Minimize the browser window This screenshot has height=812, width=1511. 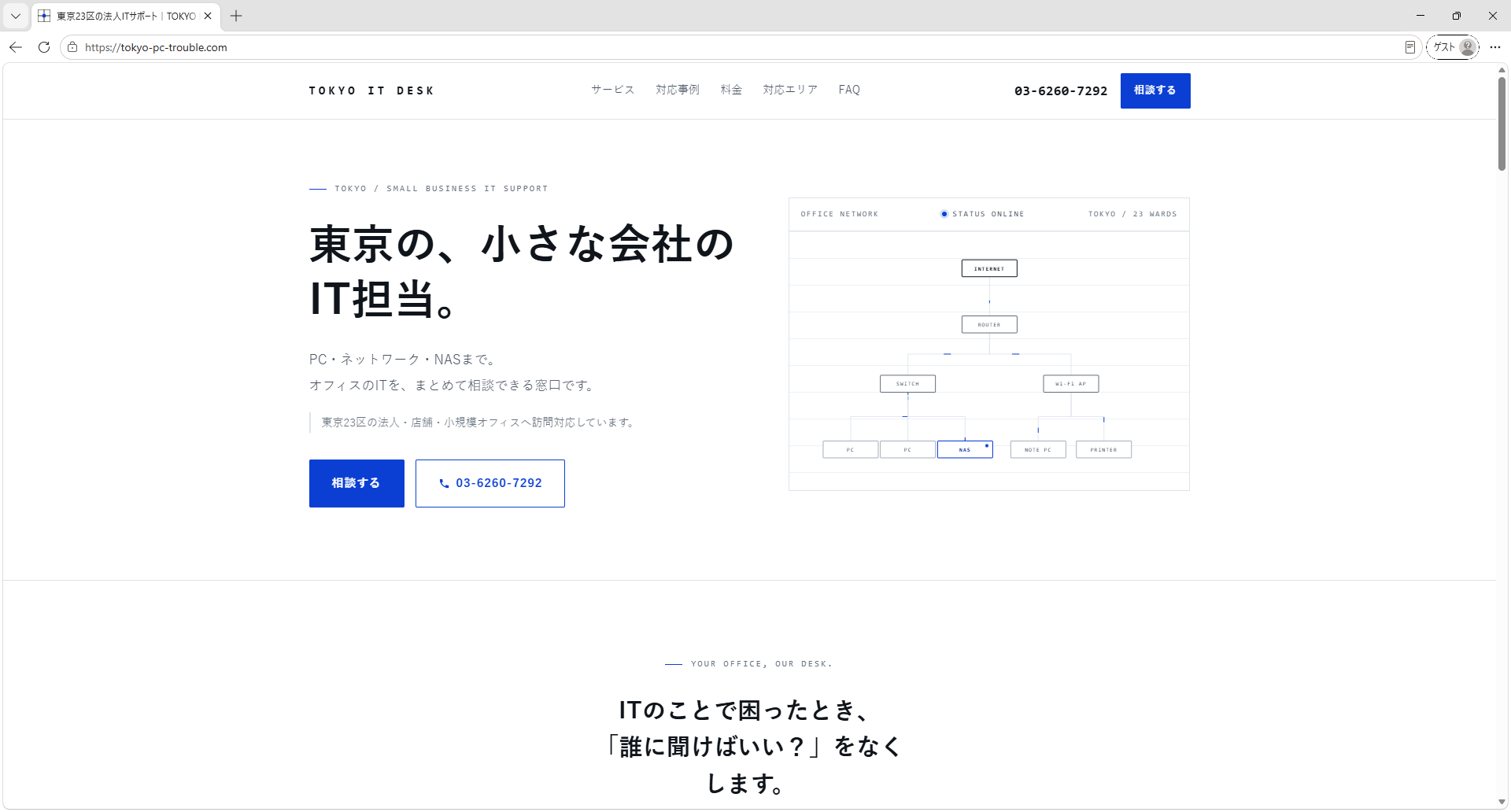(x=1420, y=16)
